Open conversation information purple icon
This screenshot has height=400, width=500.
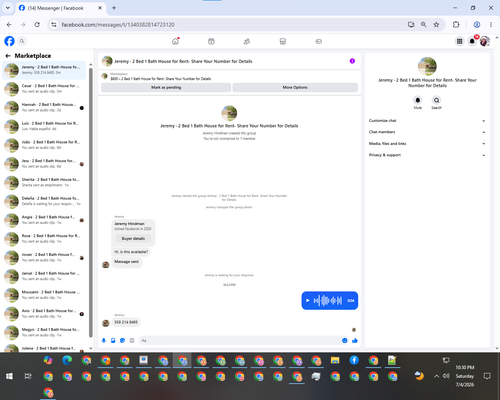[352, 61]
